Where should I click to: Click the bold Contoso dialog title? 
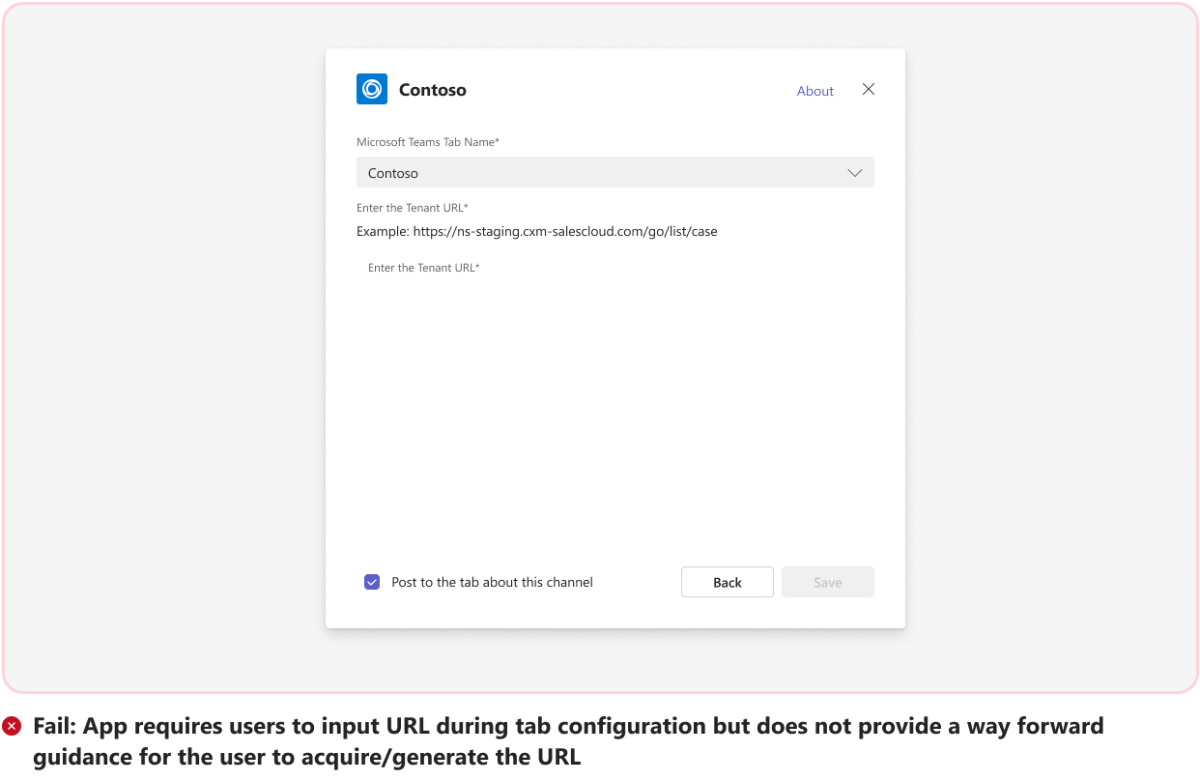tap(432, 90)
